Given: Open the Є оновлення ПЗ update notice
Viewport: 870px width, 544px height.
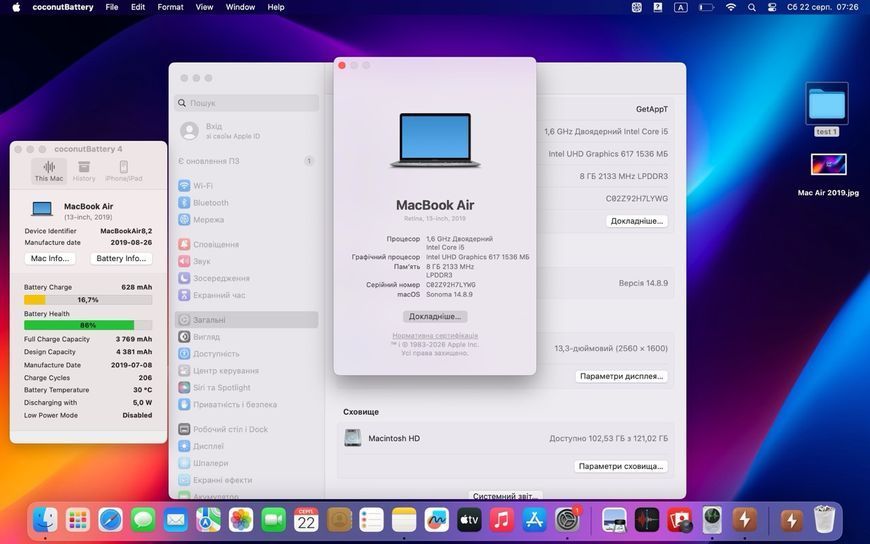Looking at the screenshot, I should coord(247,161).
